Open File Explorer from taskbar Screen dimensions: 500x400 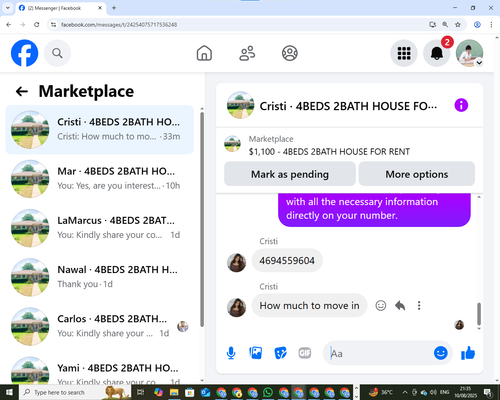[x=174, y=392]
